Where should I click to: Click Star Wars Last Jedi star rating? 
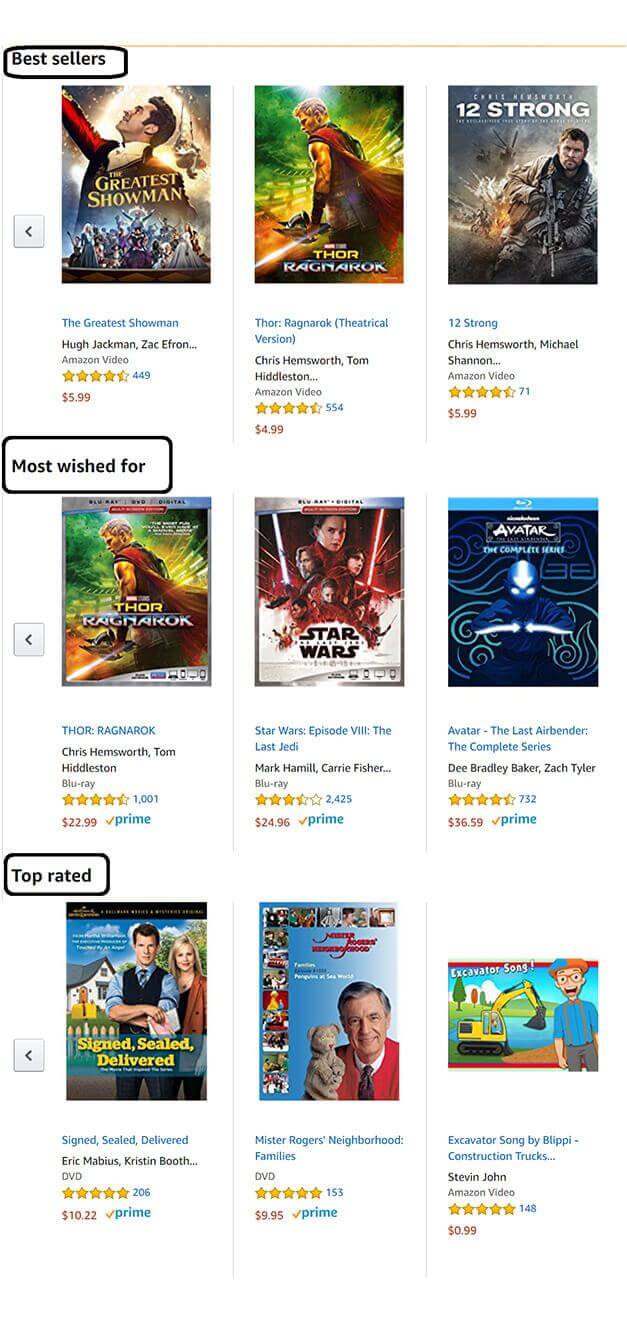(x=288, y=799)
